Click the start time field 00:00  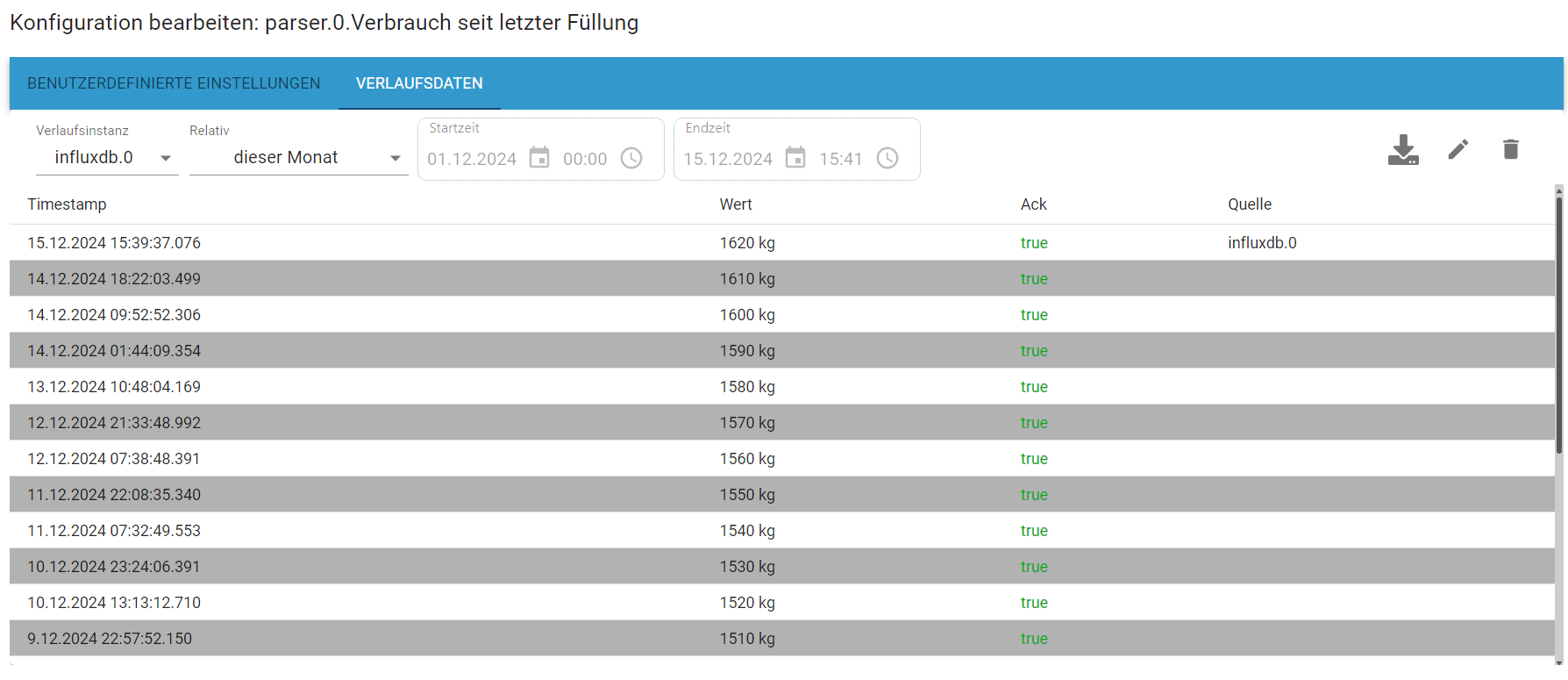585,159
